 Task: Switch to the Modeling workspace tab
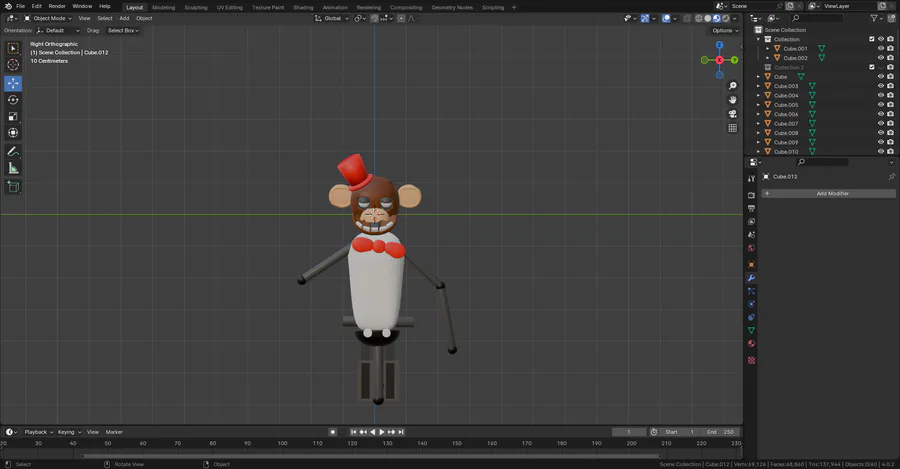tap(164, 7)
